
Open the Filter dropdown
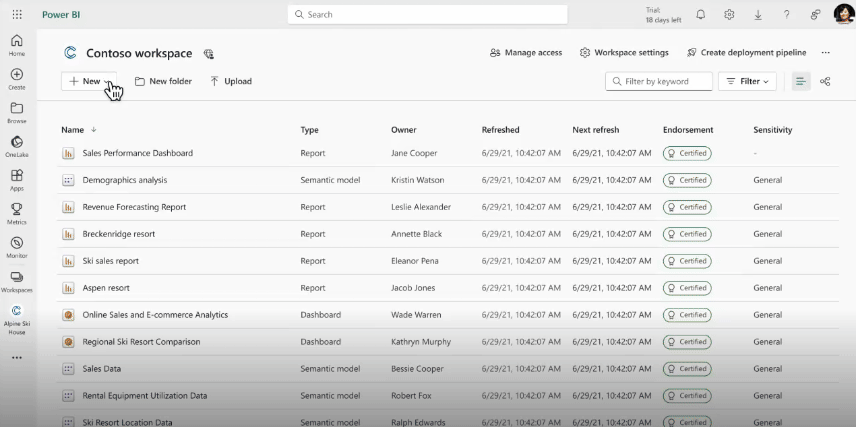click(x=747, y=81)
